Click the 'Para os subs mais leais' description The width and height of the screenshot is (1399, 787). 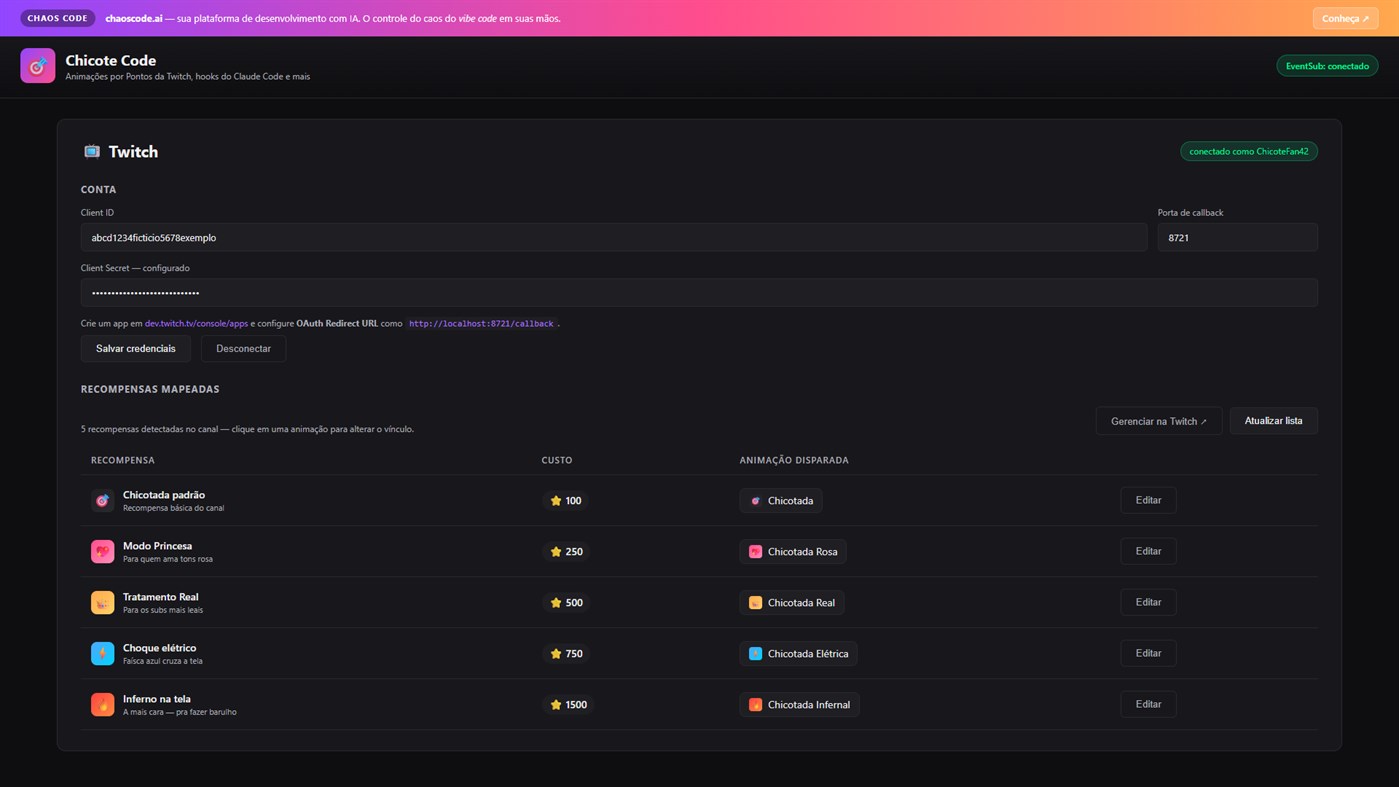pyautogui.click(x=163, y=610)
